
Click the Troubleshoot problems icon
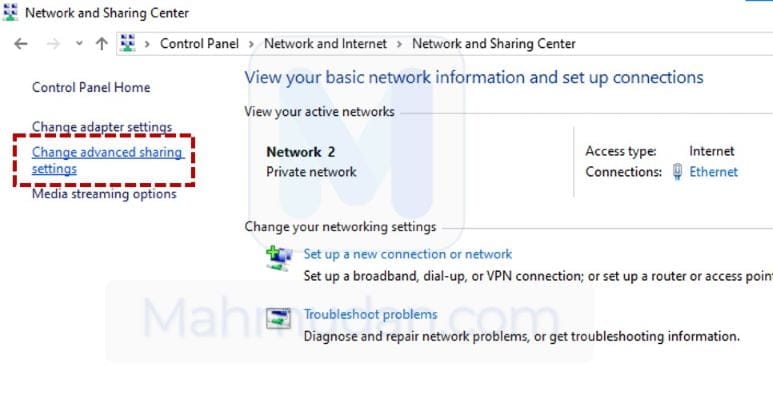pos(278,318)
